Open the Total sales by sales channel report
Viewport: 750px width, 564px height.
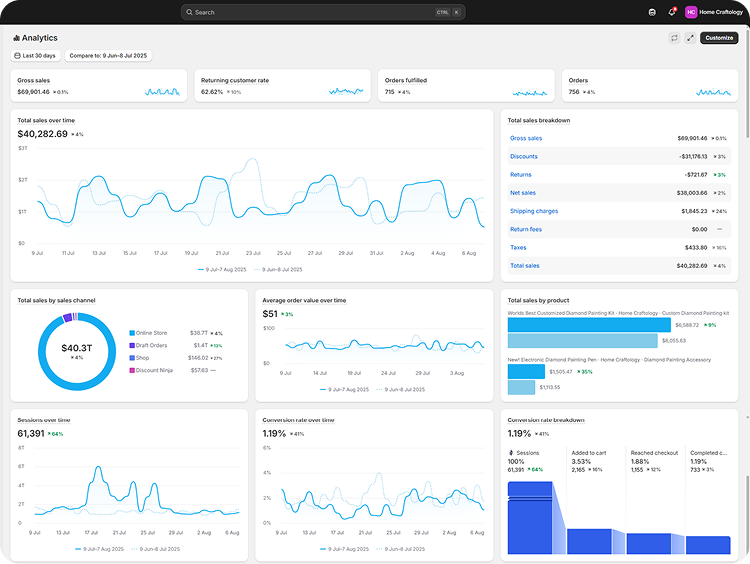(56, 300)
